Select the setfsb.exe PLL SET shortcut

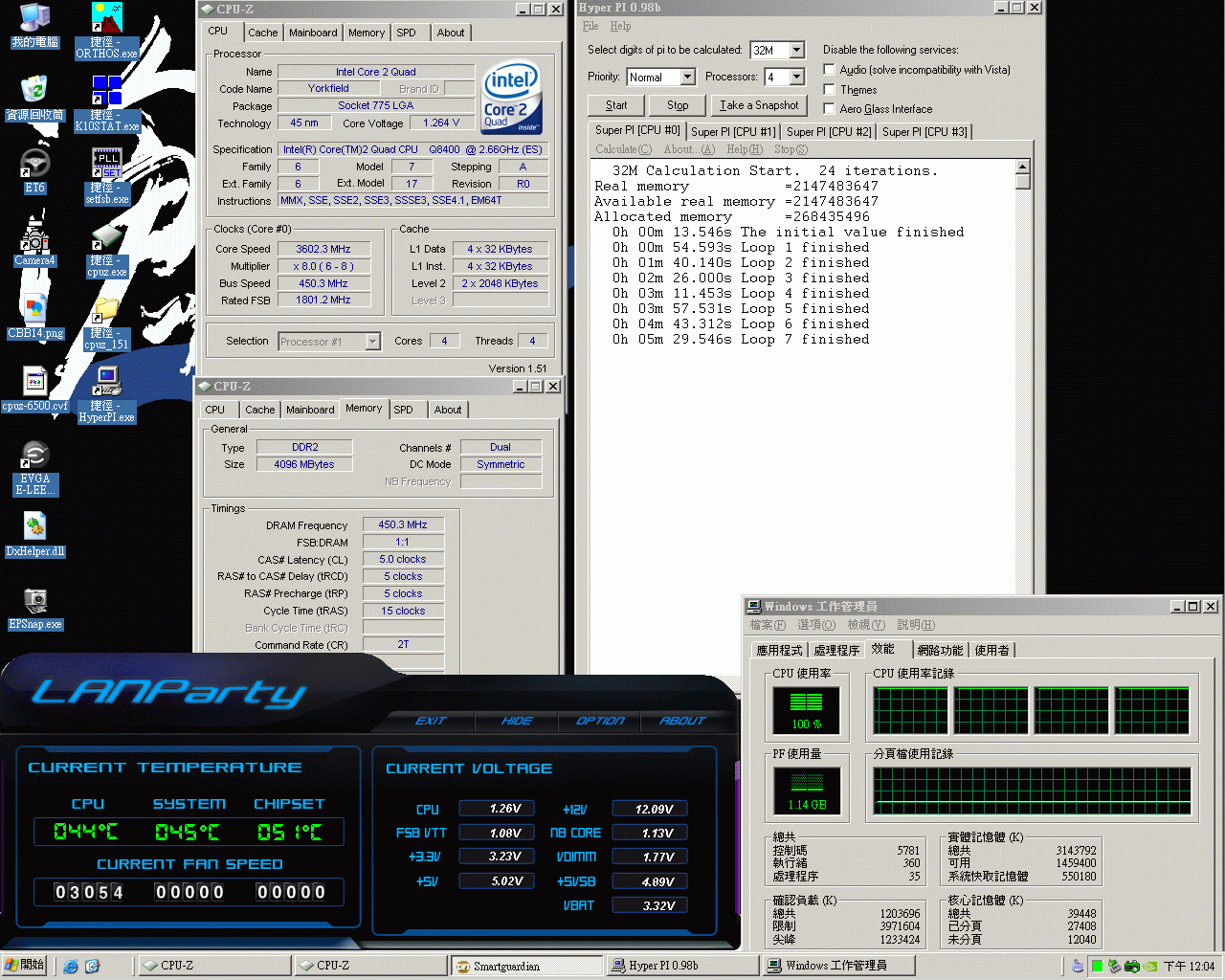point(106,176)
